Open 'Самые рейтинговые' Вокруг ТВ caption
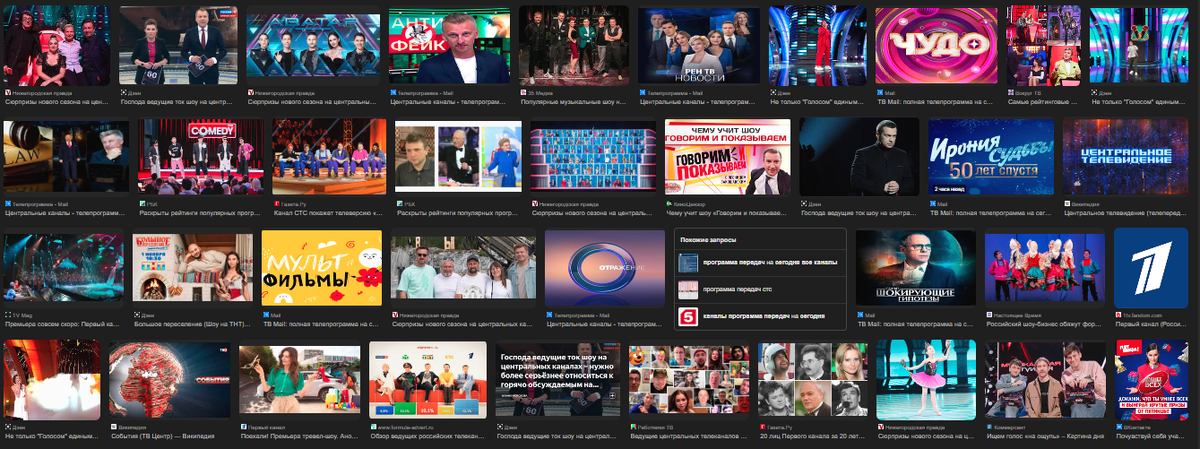Image resolution: width=1200 pixels, height=449 pixels. click(1043, 102)
